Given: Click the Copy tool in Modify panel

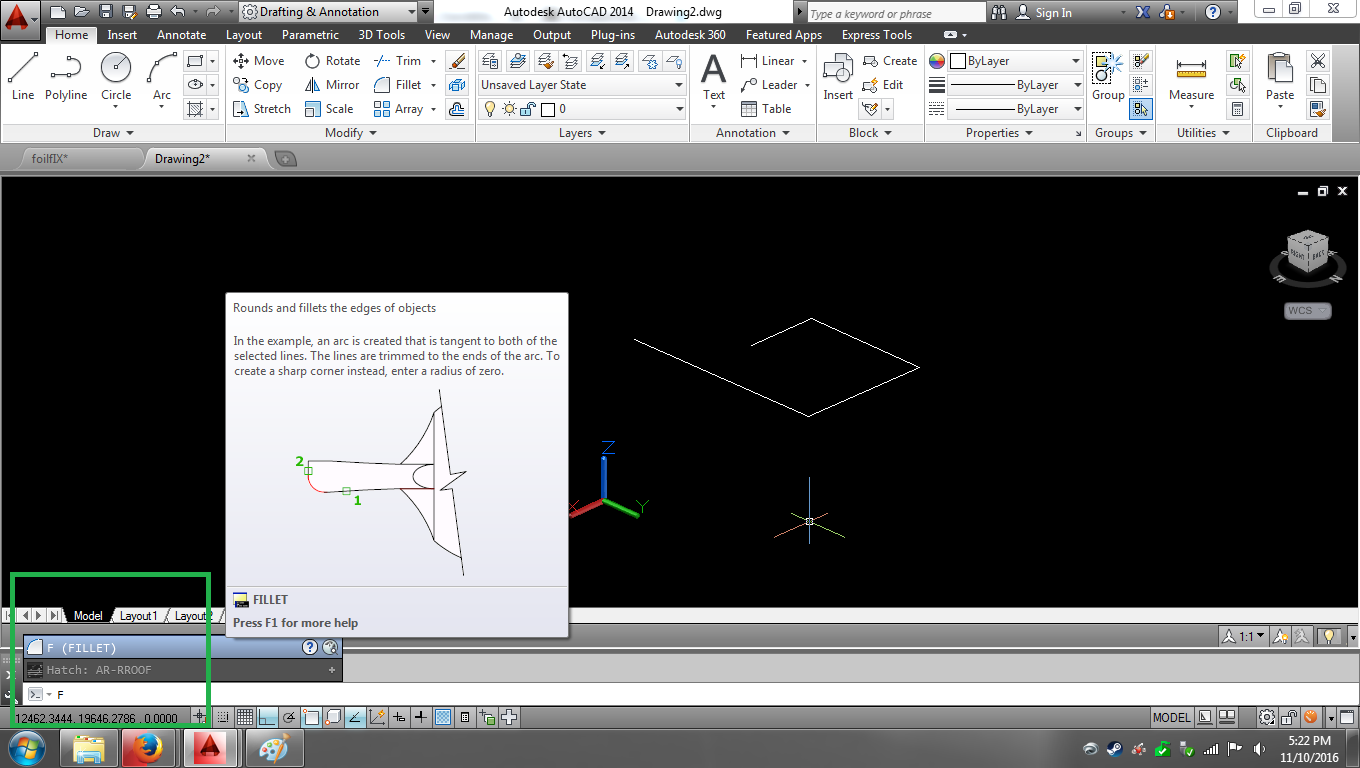Looking at the screenshot, I should pyautogui.click(x=258, y=85).
